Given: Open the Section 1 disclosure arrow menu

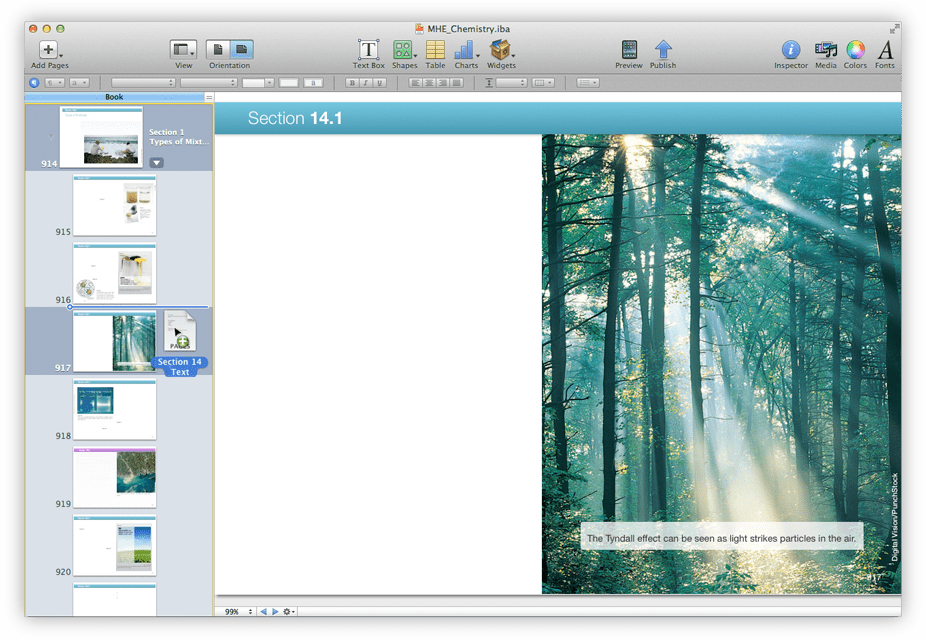Looking at the screenshot, I should pyautogui.click(x=156, y=162).
